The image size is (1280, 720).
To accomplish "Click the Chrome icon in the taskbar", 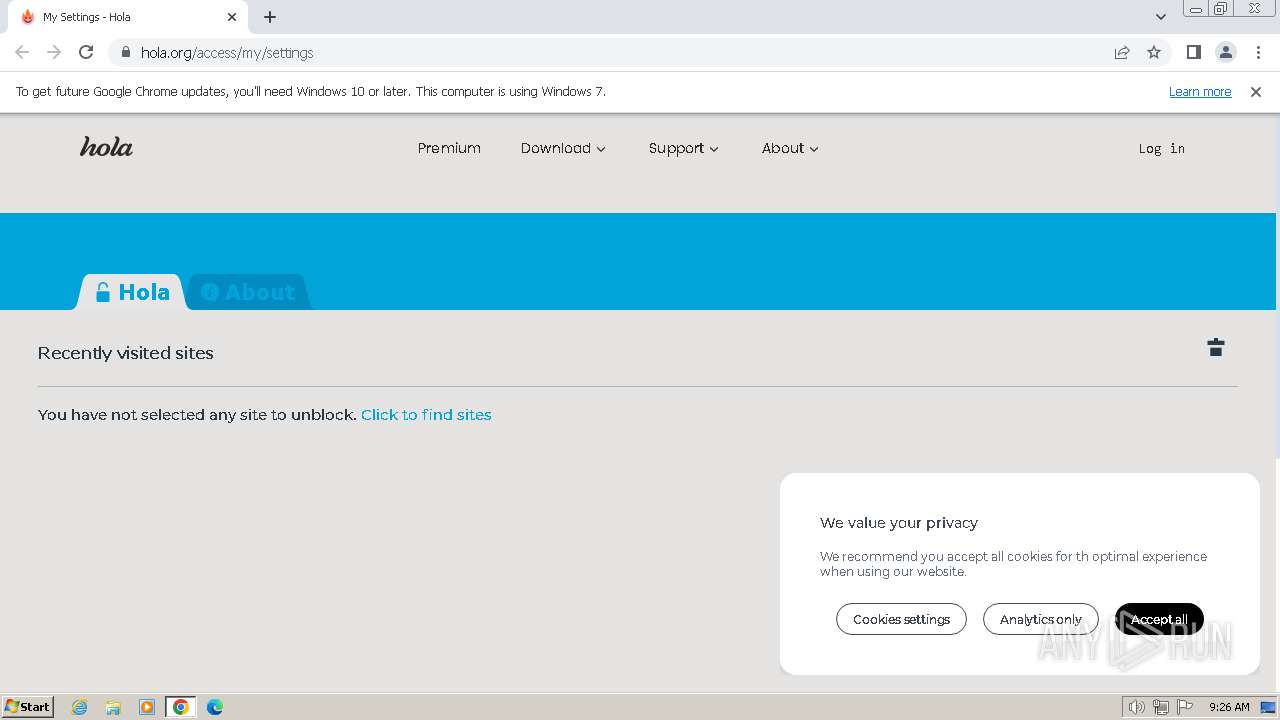I will 181,707.
